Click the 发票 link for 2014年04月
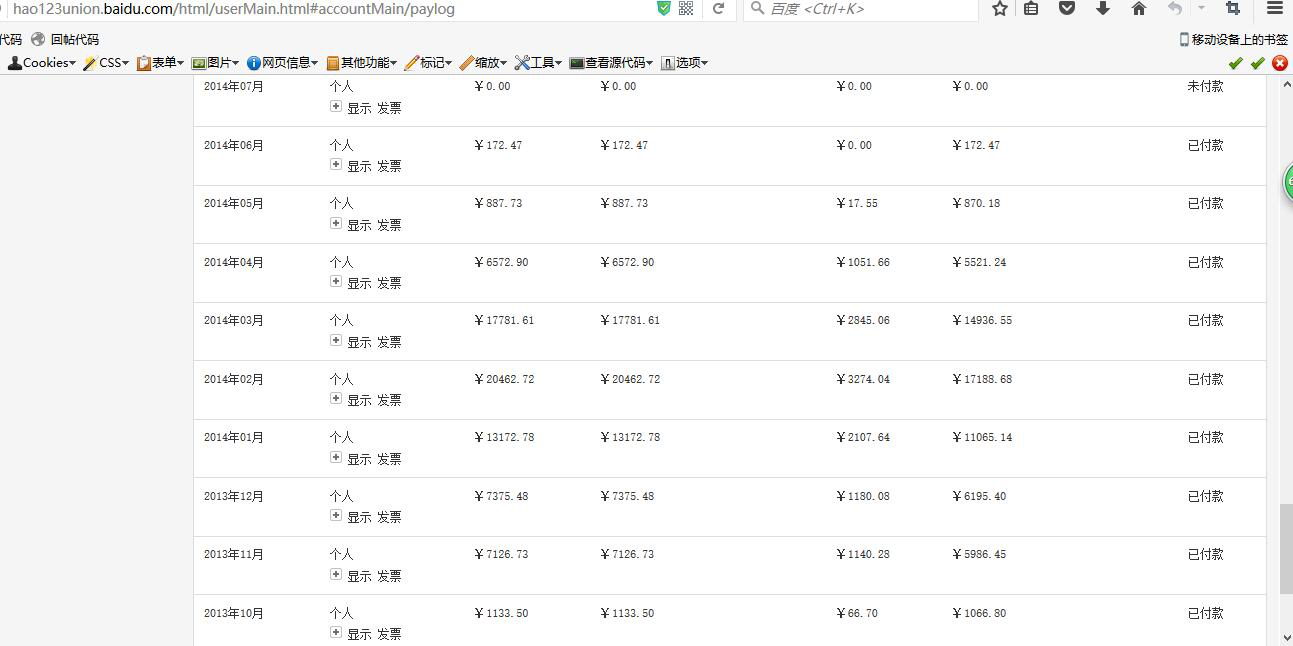The image size is (1293, 646). [x=389, y=283]
